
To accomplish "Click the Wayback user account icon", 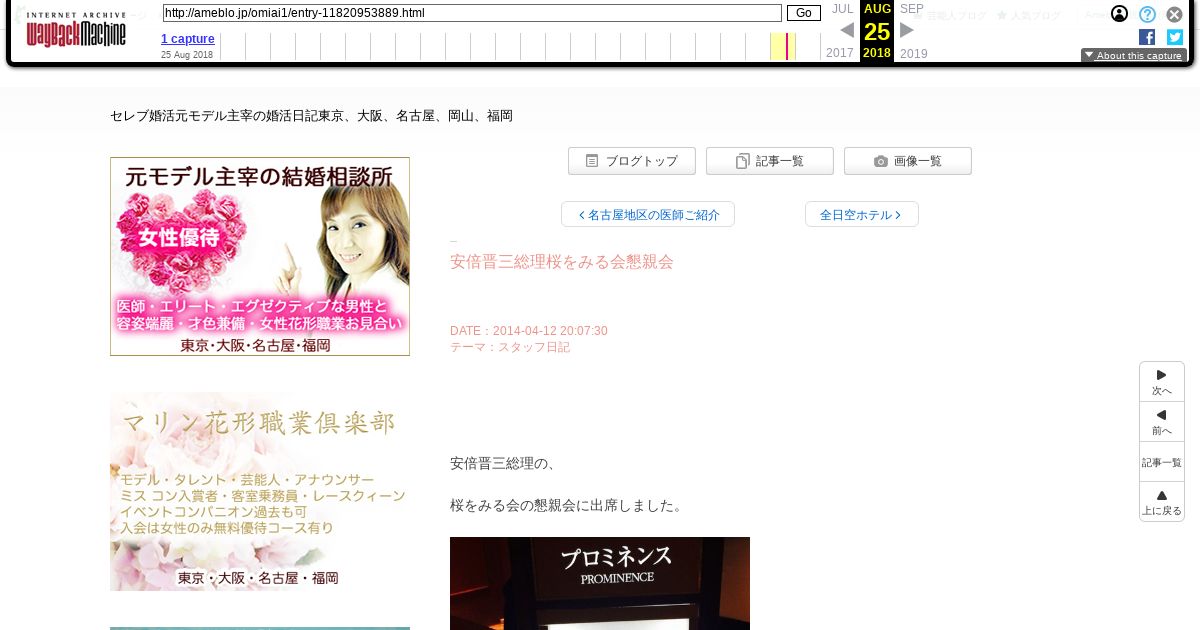I will click(1120, 14).
